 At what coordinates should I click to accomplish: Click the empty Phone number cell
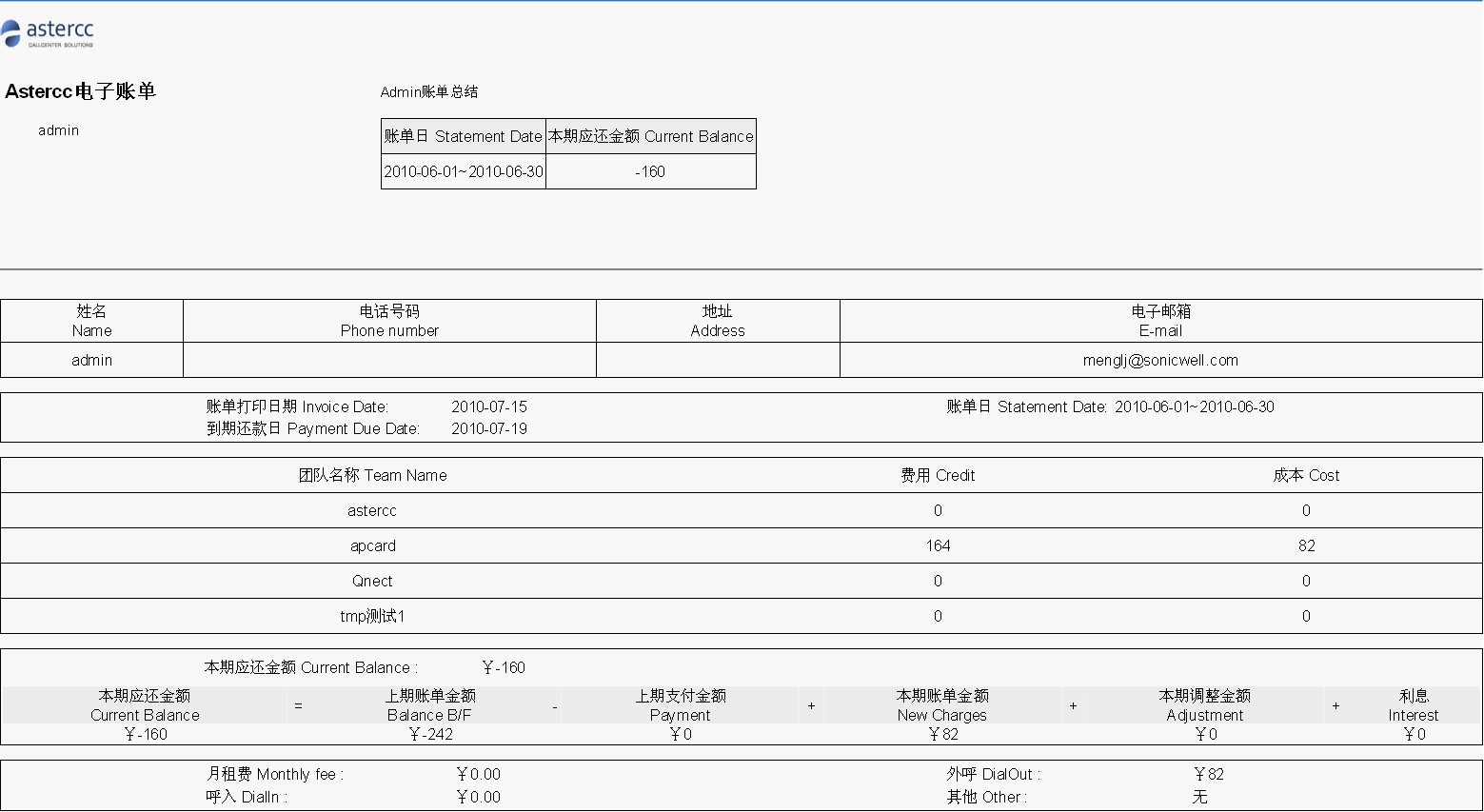(389, 360)
